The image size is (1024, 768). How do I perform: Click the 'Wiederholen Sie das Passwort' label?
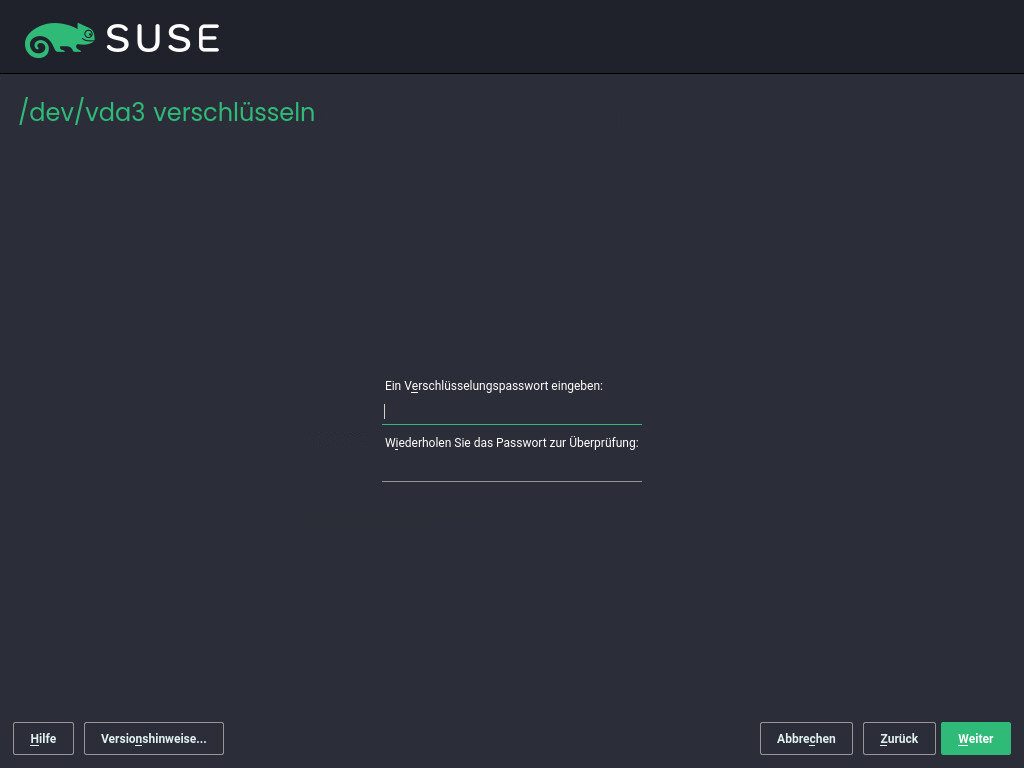511,443
